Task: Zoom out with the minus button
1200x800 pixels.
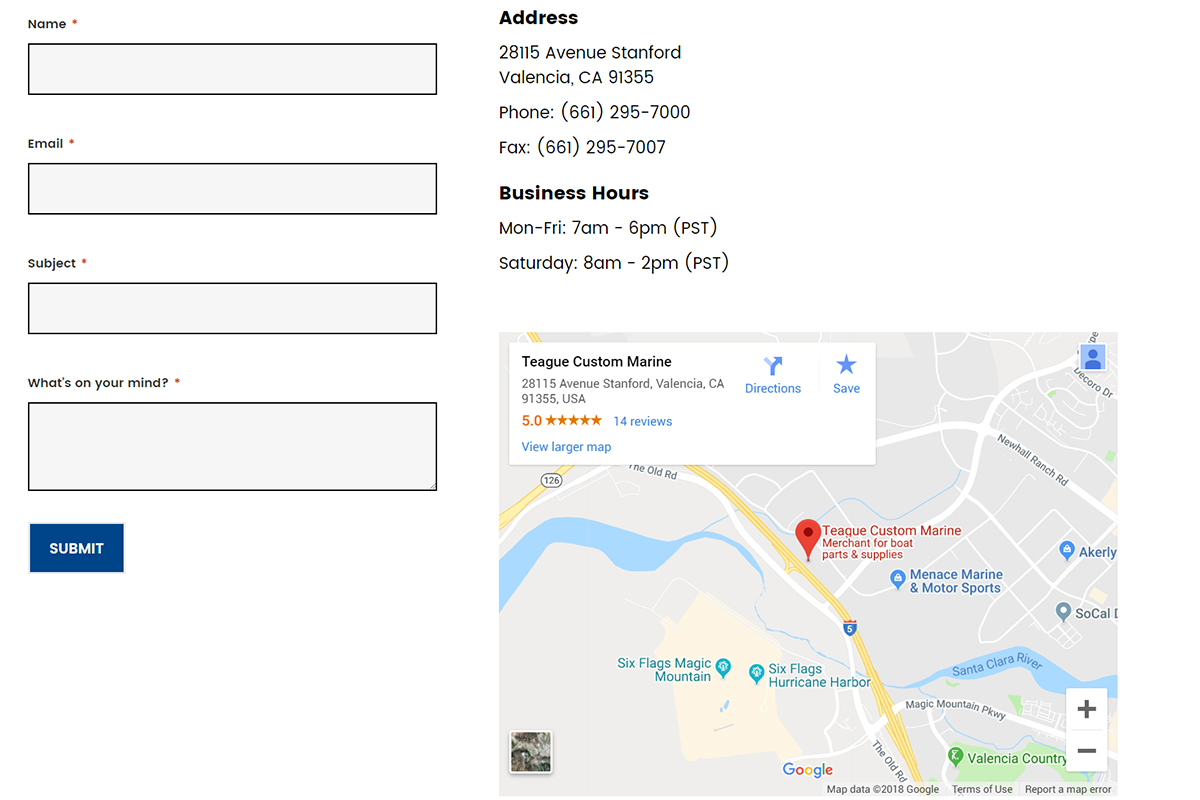Action: click(1086, 750)
